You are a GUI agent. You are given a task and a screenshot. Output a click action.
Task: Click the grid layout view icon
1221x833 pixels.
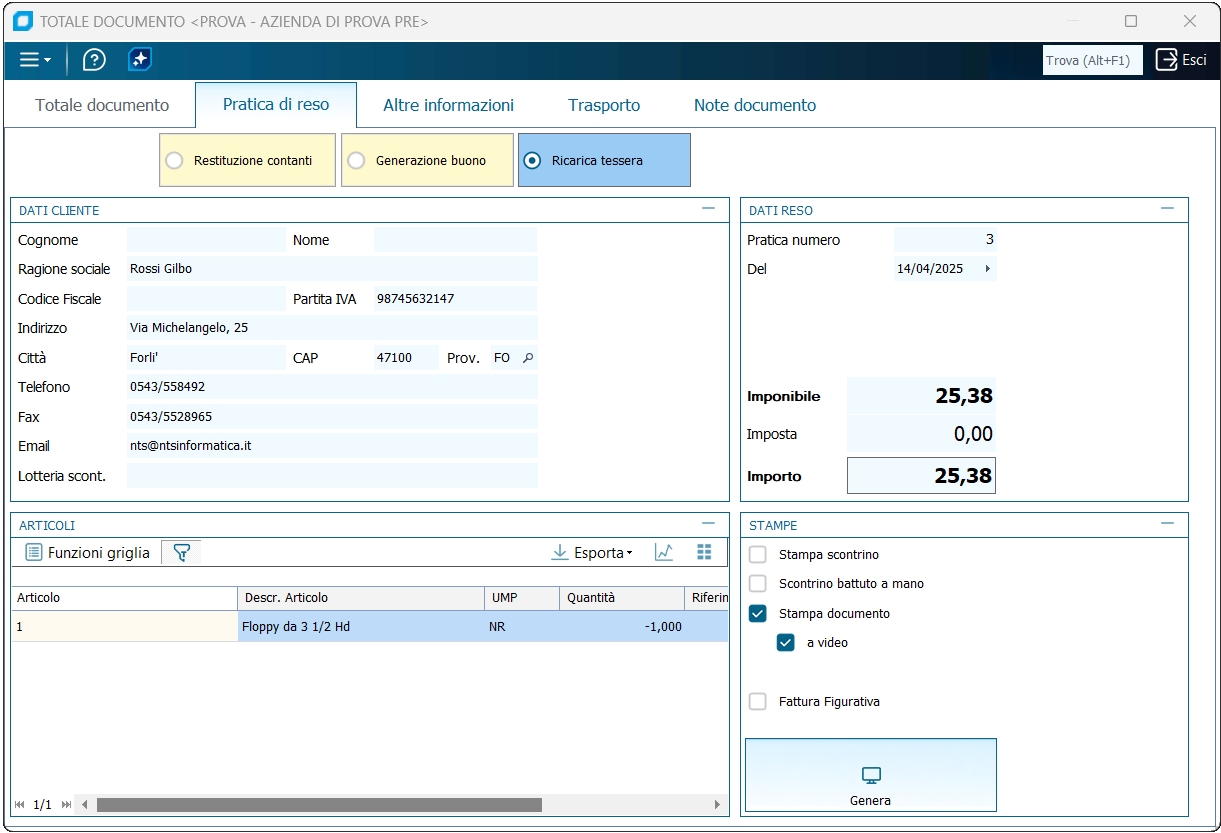point(704,553)
